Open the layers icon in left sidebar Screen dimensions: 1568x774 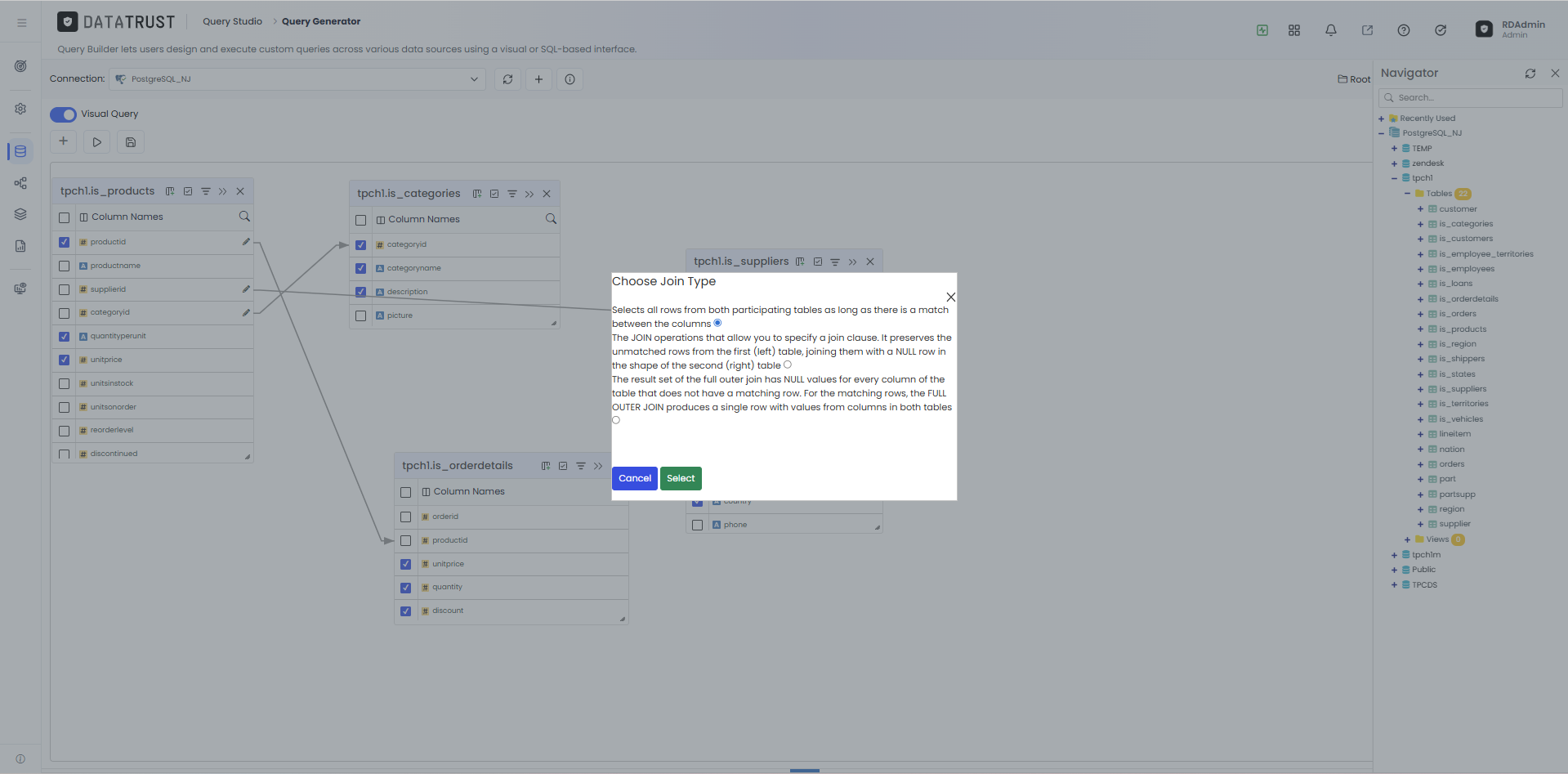[x=20, y=214]
